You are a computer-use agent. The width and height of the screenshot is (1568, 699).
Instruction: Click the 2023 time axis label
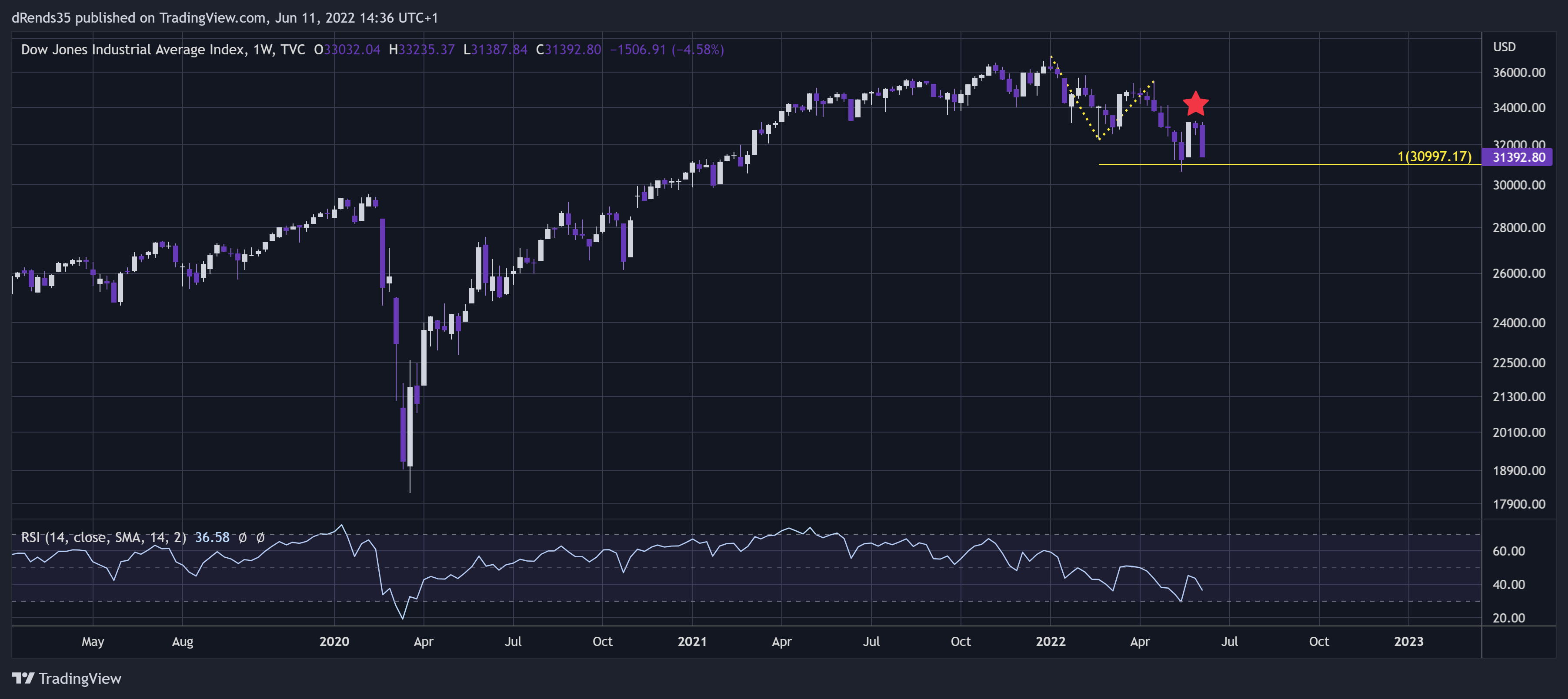1408,641
